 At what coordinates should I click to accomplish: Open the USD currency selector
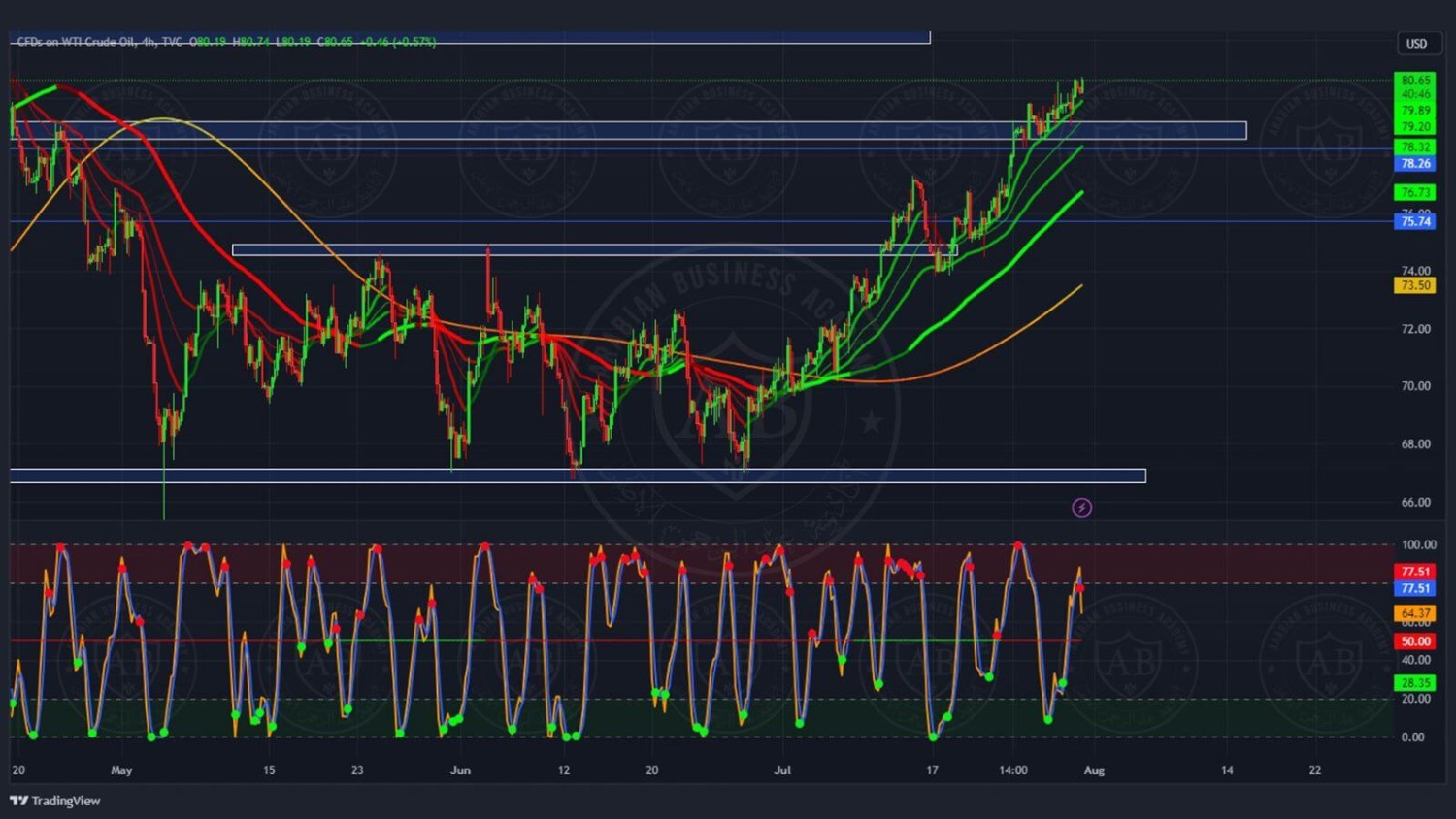pos(1416,44)
